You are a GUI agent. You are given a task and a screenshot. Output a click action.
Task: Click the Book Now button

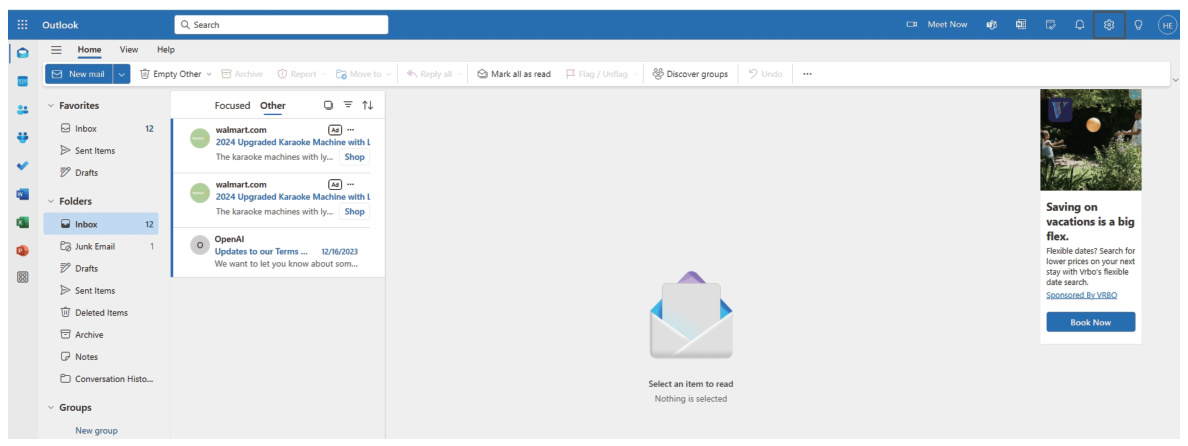[1090, 322]
